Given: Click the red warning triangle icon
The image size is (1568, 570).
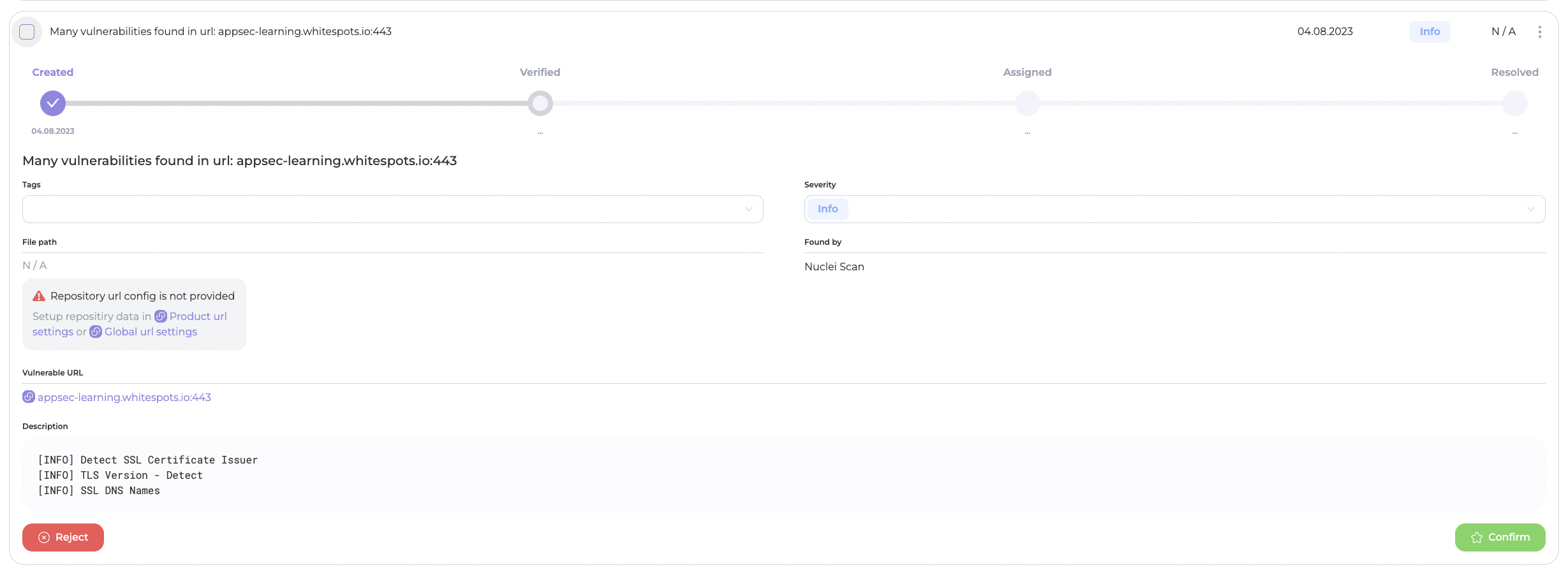Looking at the screenshot, I should (39, 296).
